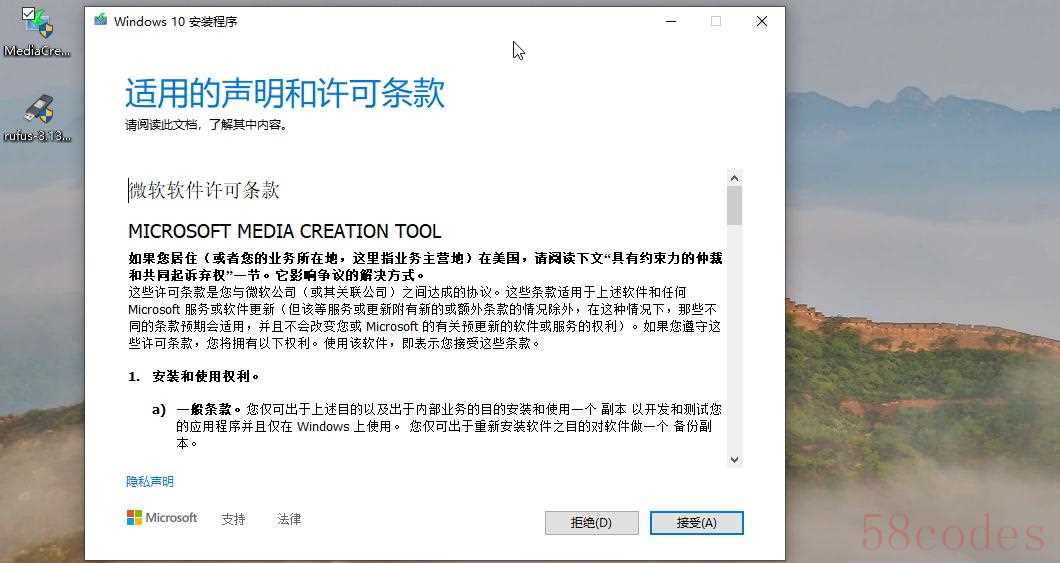This screenshot has height=563, width=1060.
Task: Click the MICROSOFT MEDIA CREATION TOOL heading
Action: [284, 231]
